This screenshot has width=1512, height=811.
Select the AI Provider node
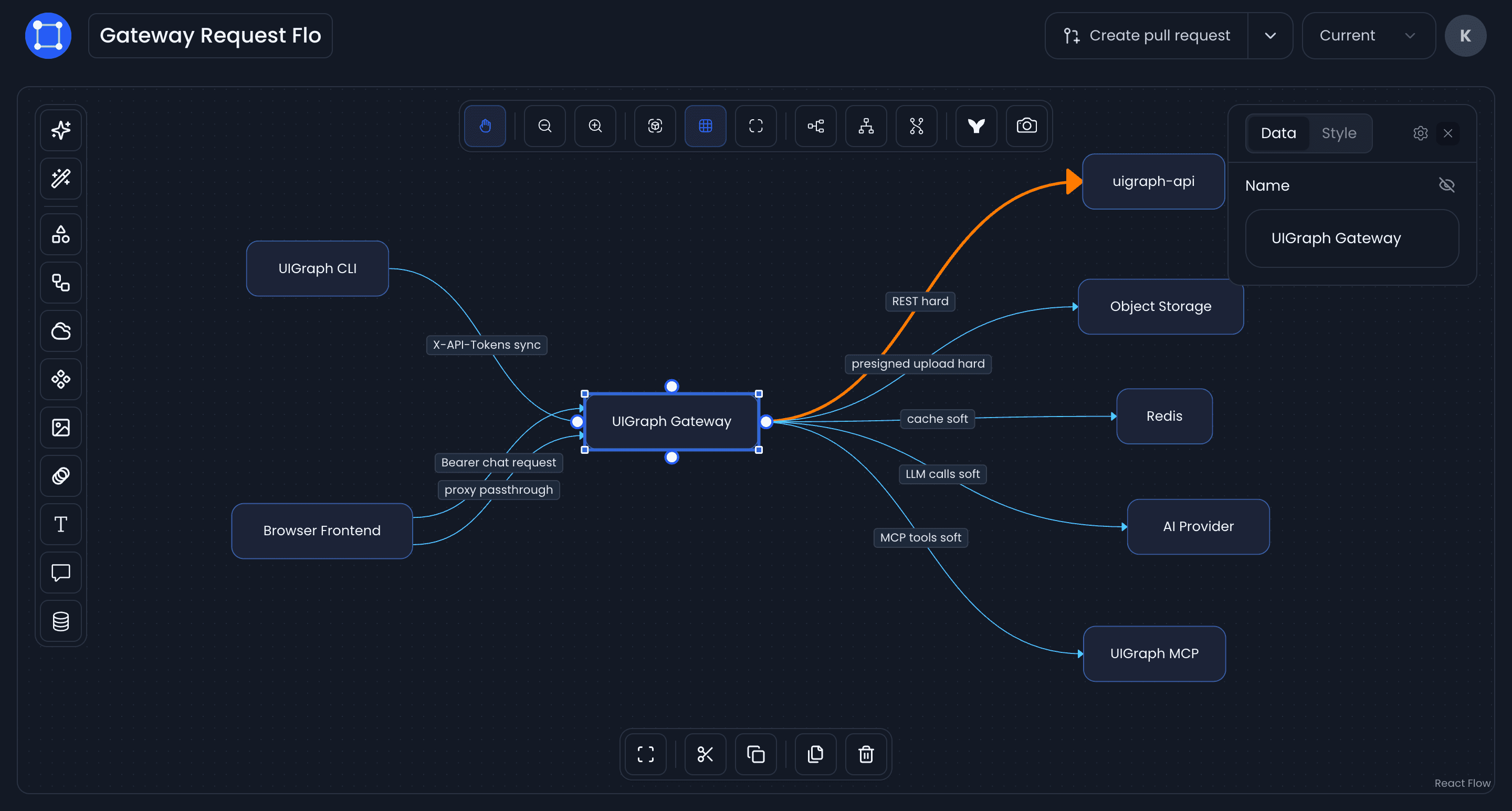coord(1198,527)
